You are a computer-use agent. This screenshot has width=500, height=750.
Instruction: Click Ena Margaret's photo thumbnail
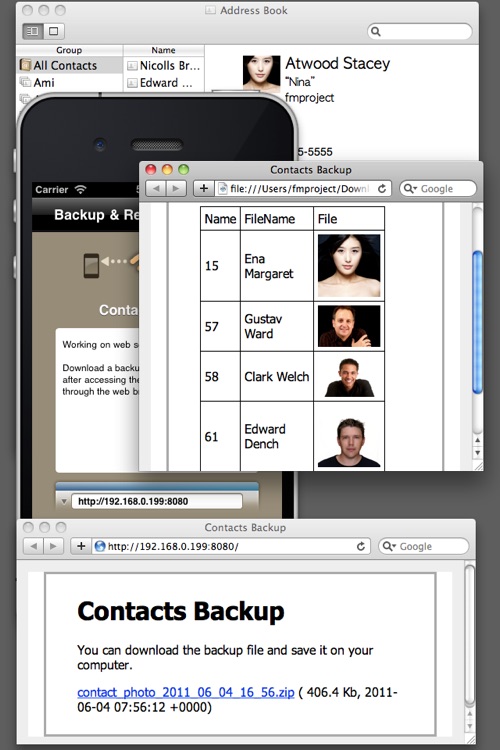(349, 265)
